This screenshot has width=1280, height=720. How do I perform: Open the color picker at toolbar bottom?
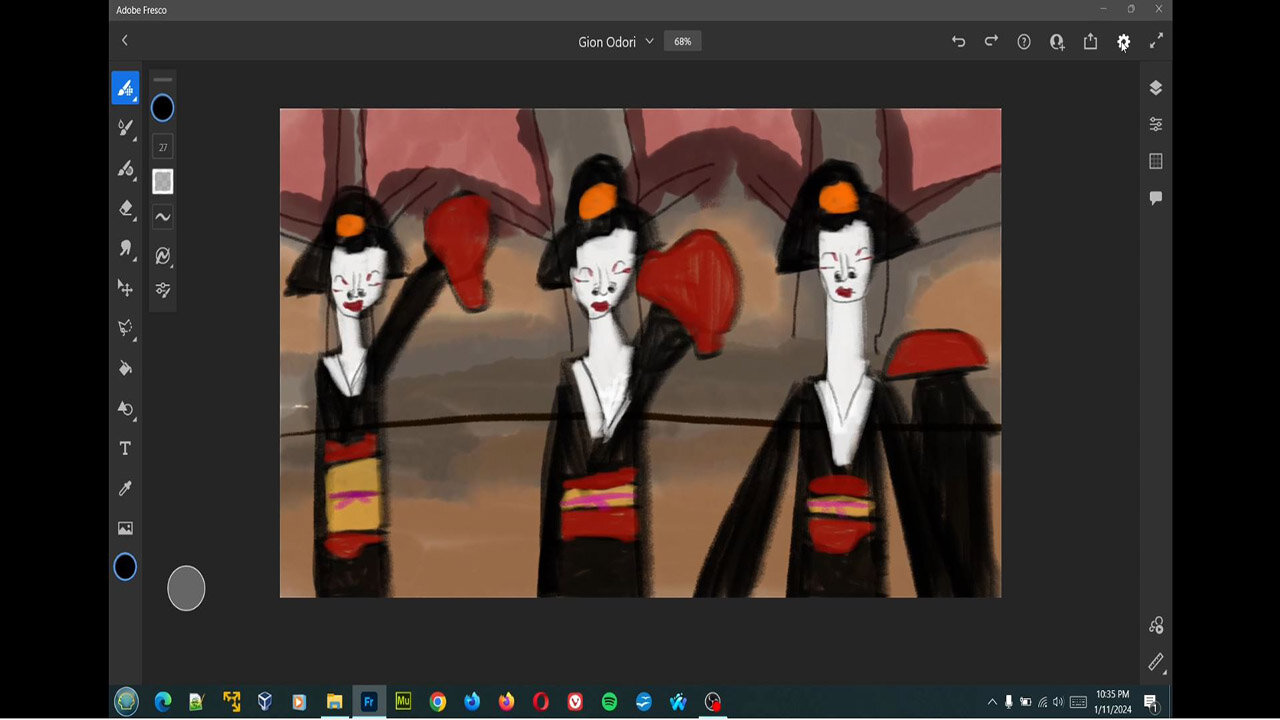click(125, 567)
